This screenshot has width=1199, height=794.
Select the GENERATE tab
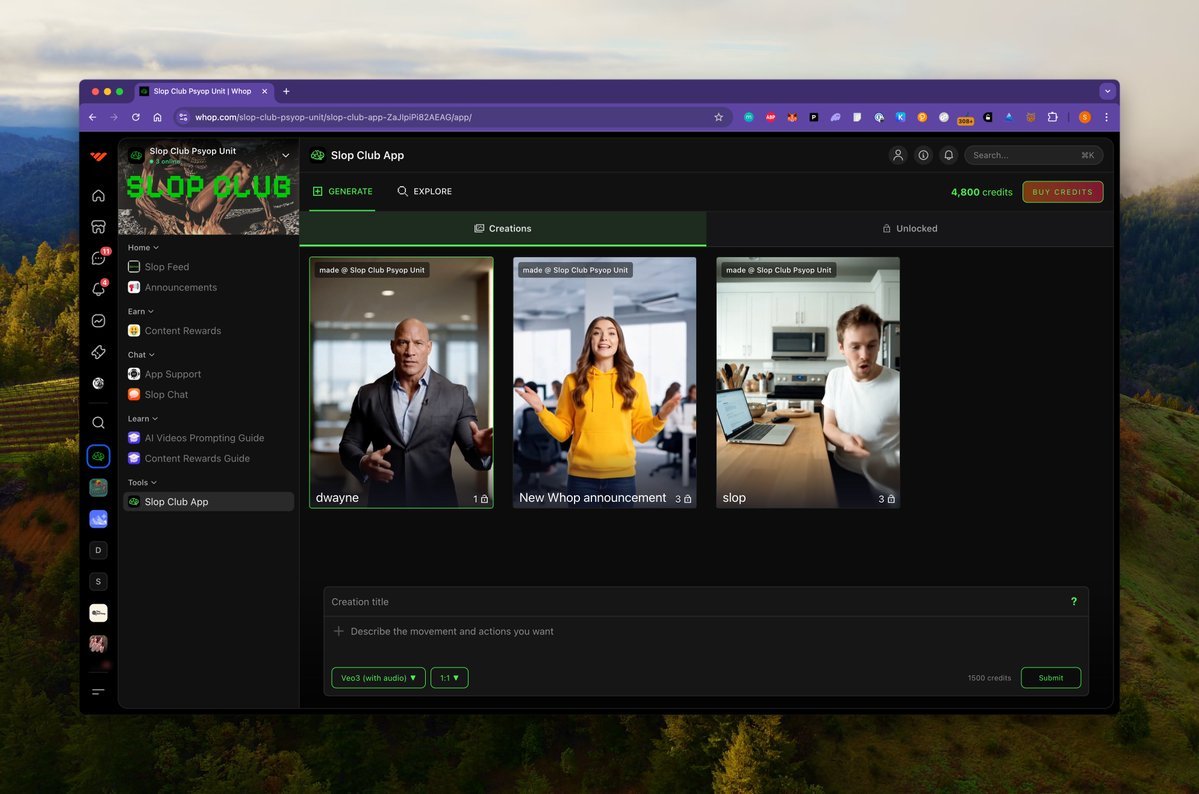343,191
